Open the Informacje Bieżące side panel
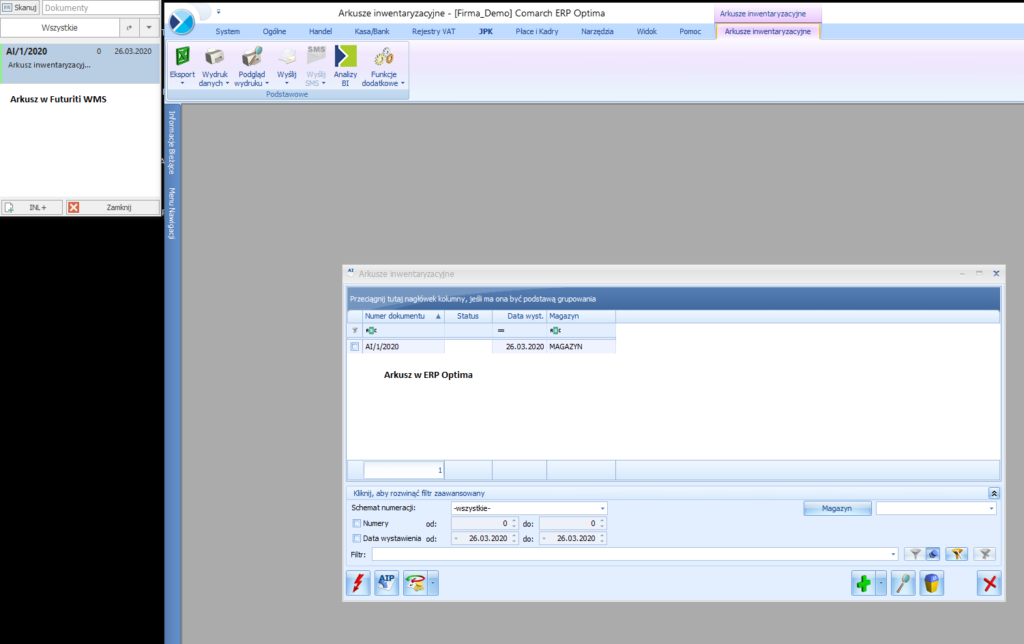This screenshot has height=644, width=1024. tap(172, 142)
